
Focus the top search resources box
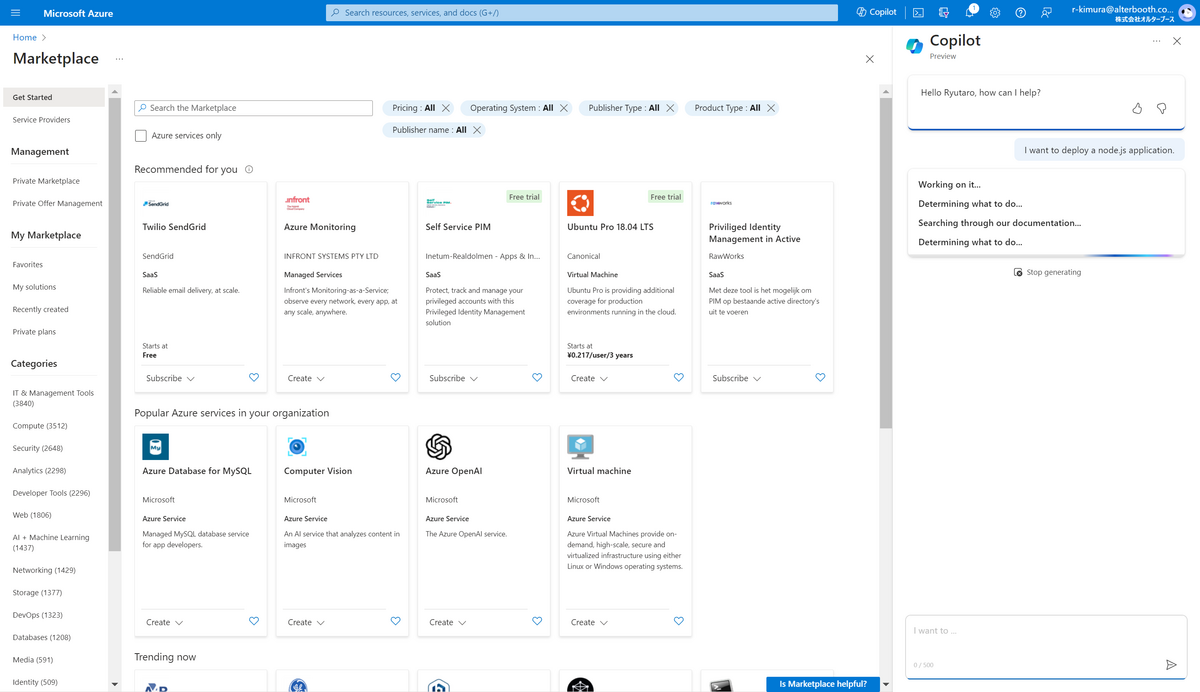click(582, 13)
